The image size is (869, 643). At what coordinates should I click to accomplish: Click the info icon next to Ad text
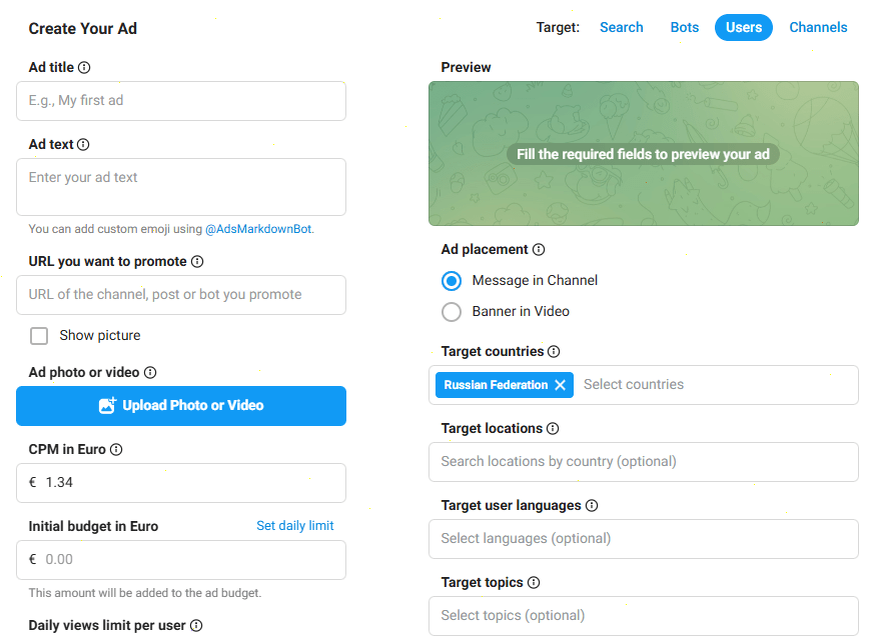(x=83, y=145)
